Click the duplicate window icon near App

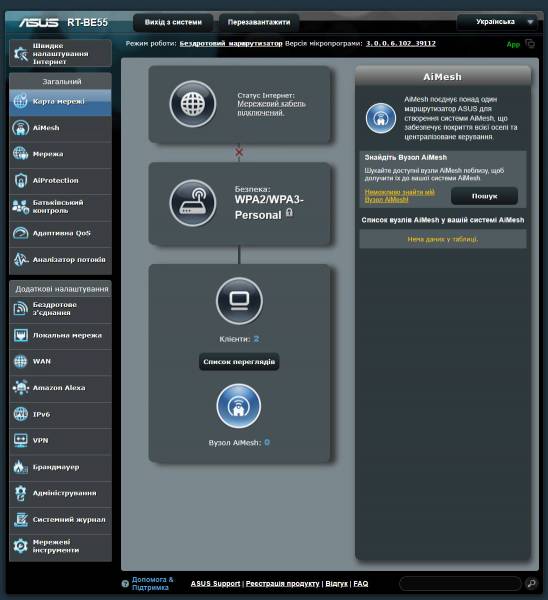530,44
